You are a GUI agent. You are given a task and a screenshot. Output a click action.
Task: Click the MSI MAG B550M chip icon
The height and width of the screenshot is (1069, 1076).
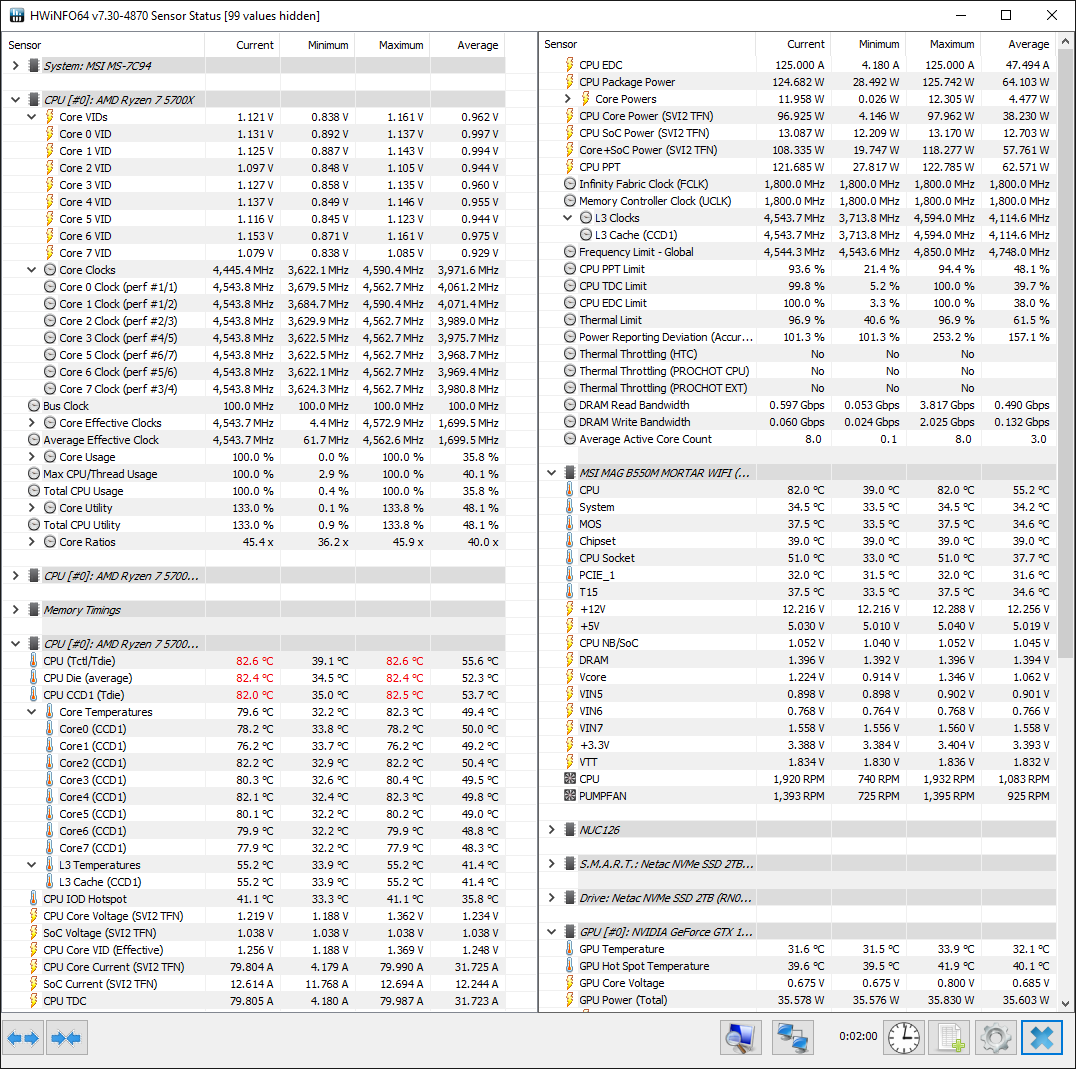pyautogui.click(x=570, y=473)
